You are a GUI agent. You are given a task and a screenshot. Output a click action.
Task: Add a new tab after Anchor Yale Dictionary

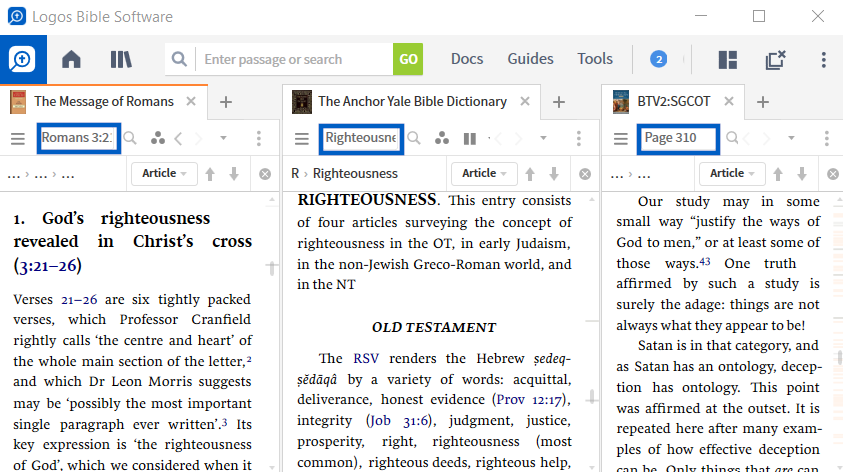tap(559, 102)
